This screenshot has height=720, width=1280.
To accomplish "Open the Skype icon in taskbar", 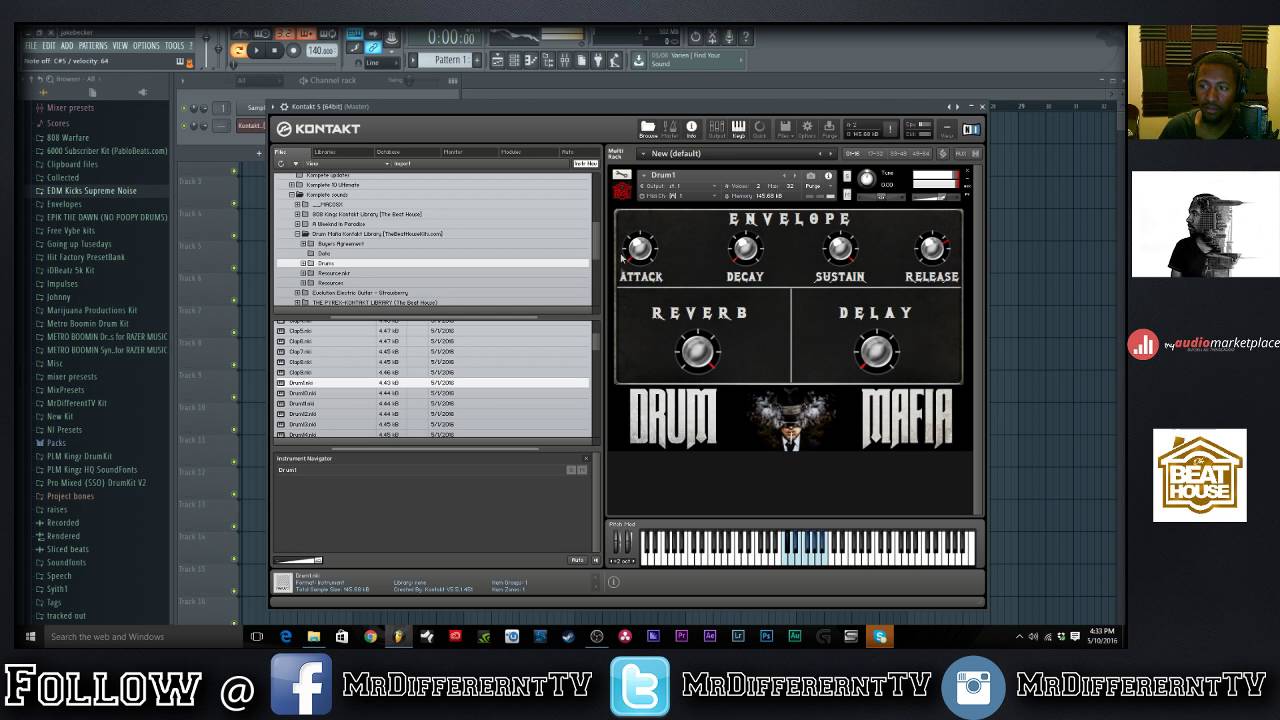I will tap(881, 636).
